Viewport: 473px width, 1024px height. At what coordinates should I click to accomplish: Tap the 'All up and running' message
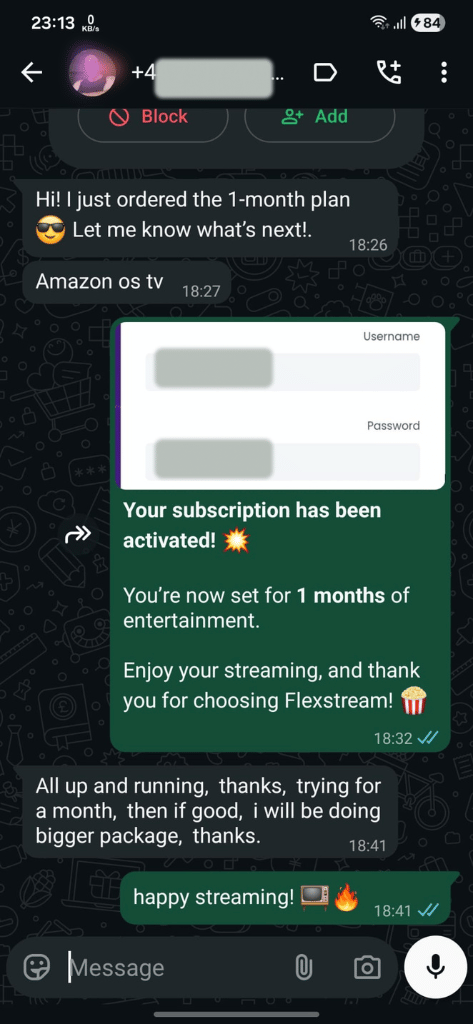[210, 812]
